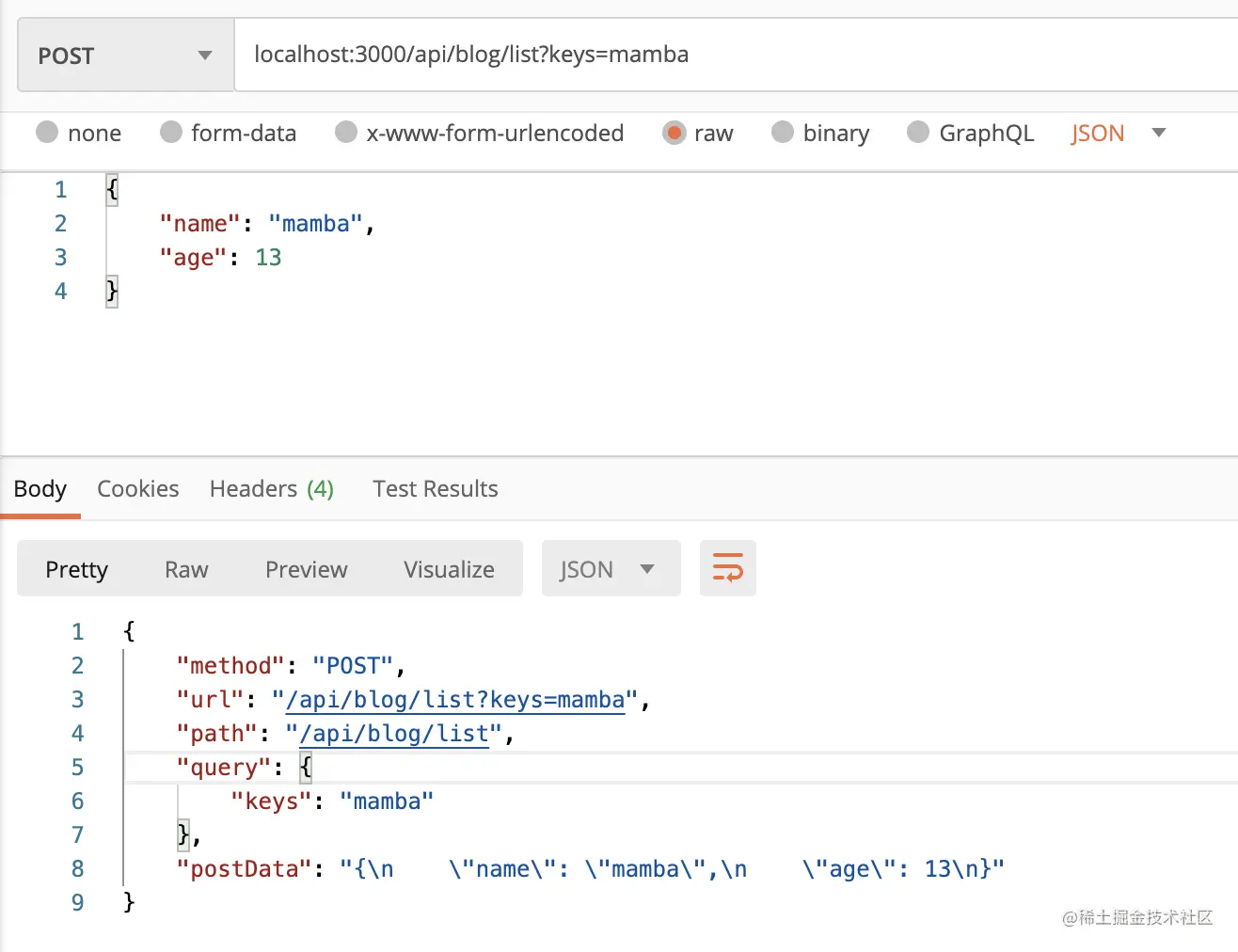The image size is (1238, 952).
Task: Show the Preview response view
Action: (306, 569)
